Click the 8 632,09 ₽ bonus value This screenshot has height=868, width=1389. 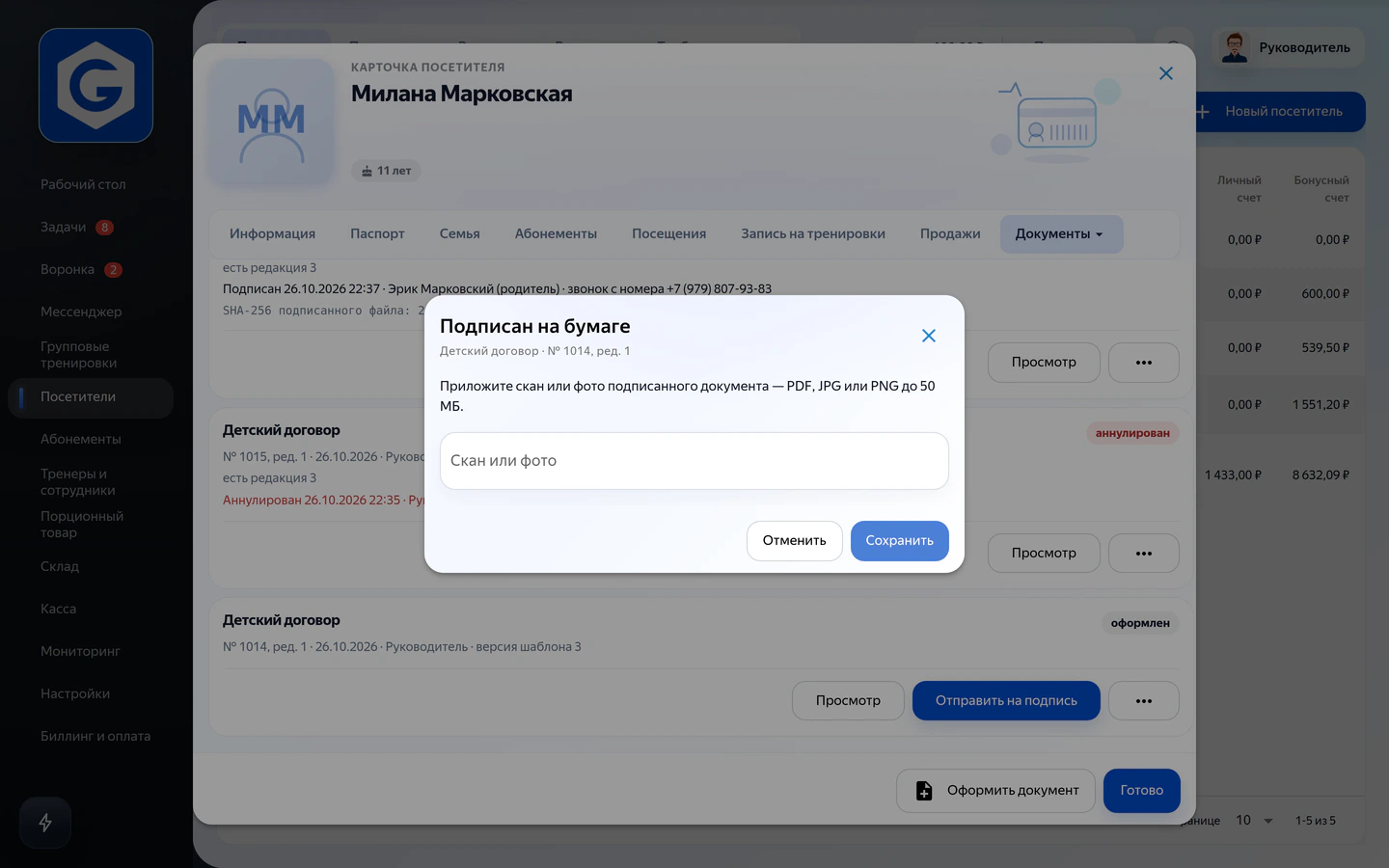click(1321, 475)
